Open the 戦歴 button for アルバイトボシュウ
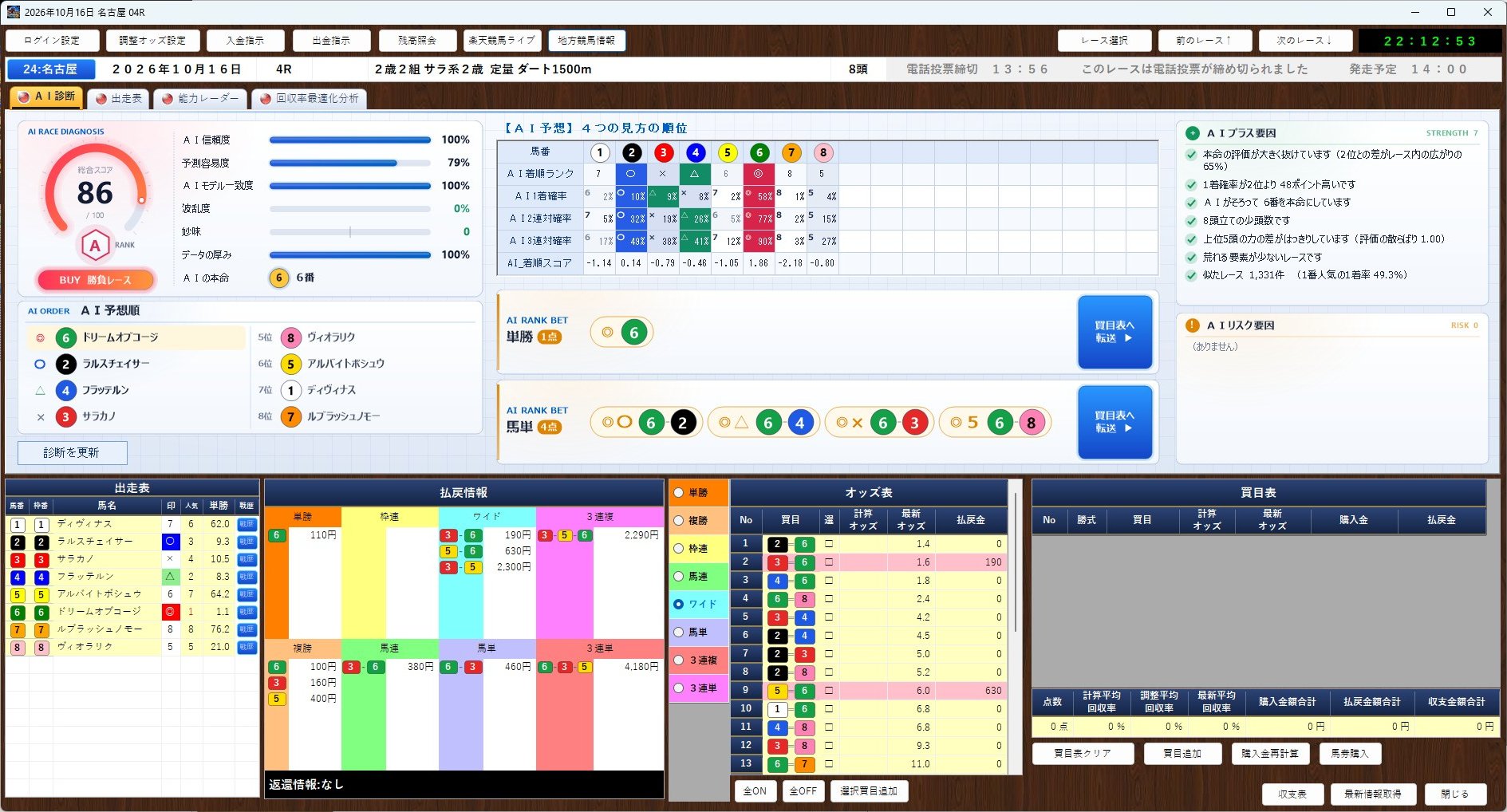 tap(247, 594)
